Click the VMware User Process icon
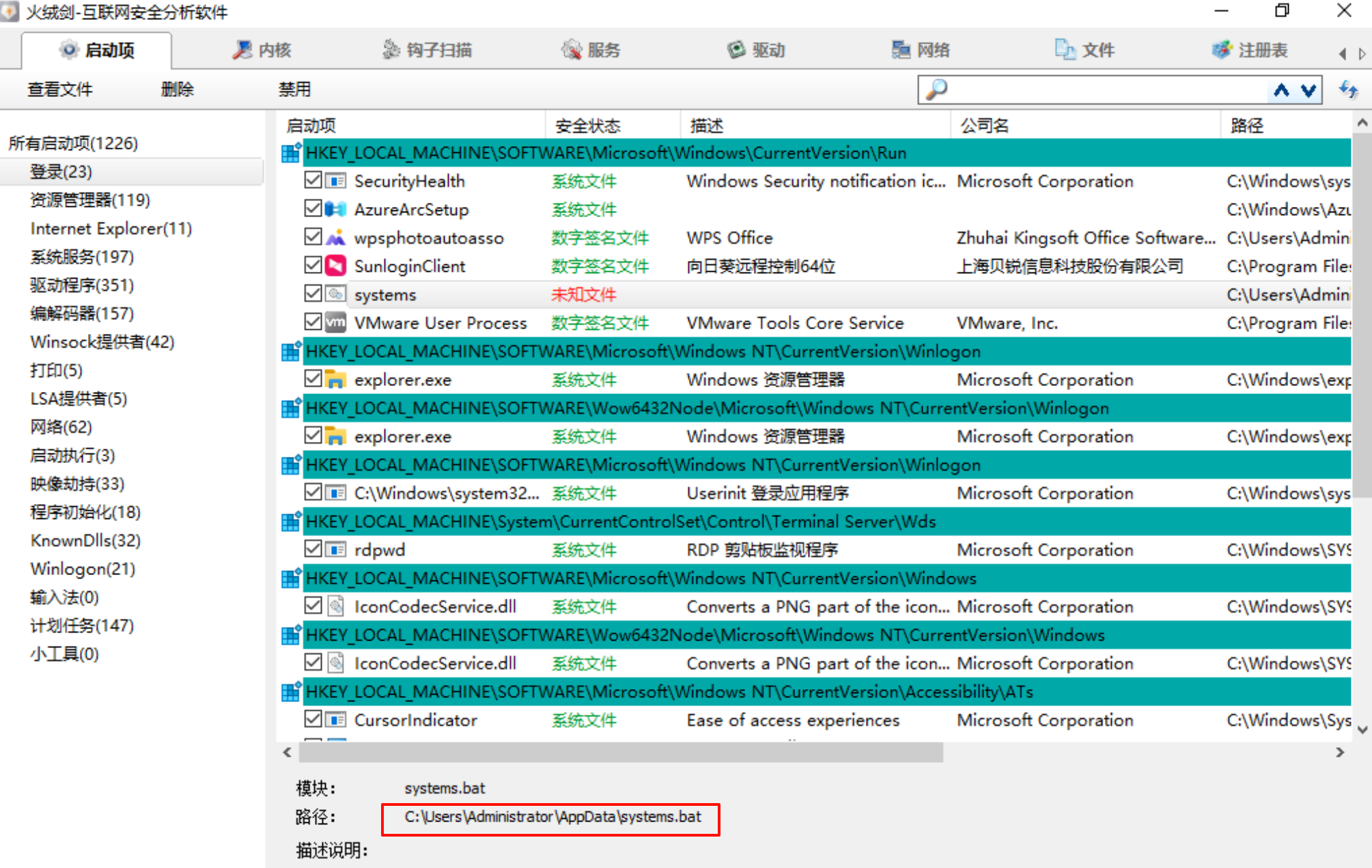This screenshot has height=868, width=1372. coord(335,322)
